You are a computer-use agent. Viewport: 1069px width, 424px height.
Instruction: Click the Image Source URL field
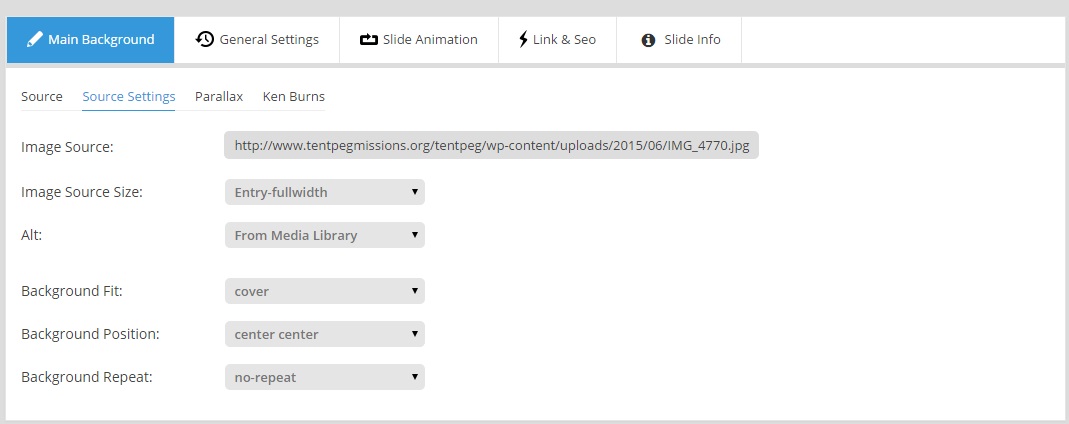pos(491,145)
